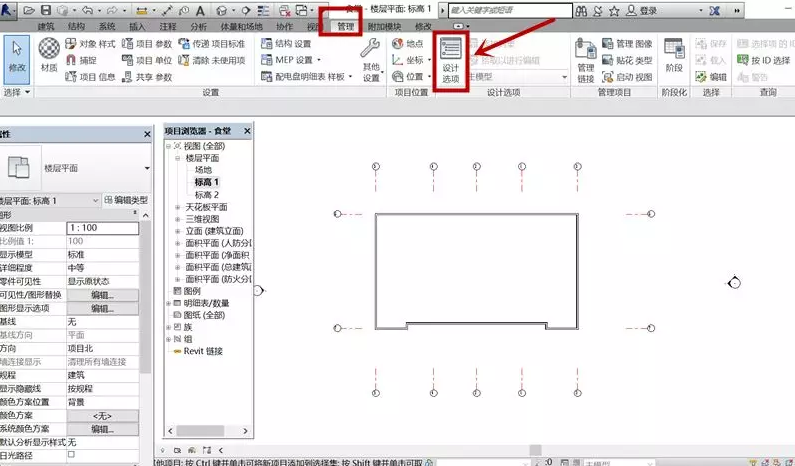Click the 阶段 (Phases) icon
Screen dimensions: 795x466
click(673, 59)
